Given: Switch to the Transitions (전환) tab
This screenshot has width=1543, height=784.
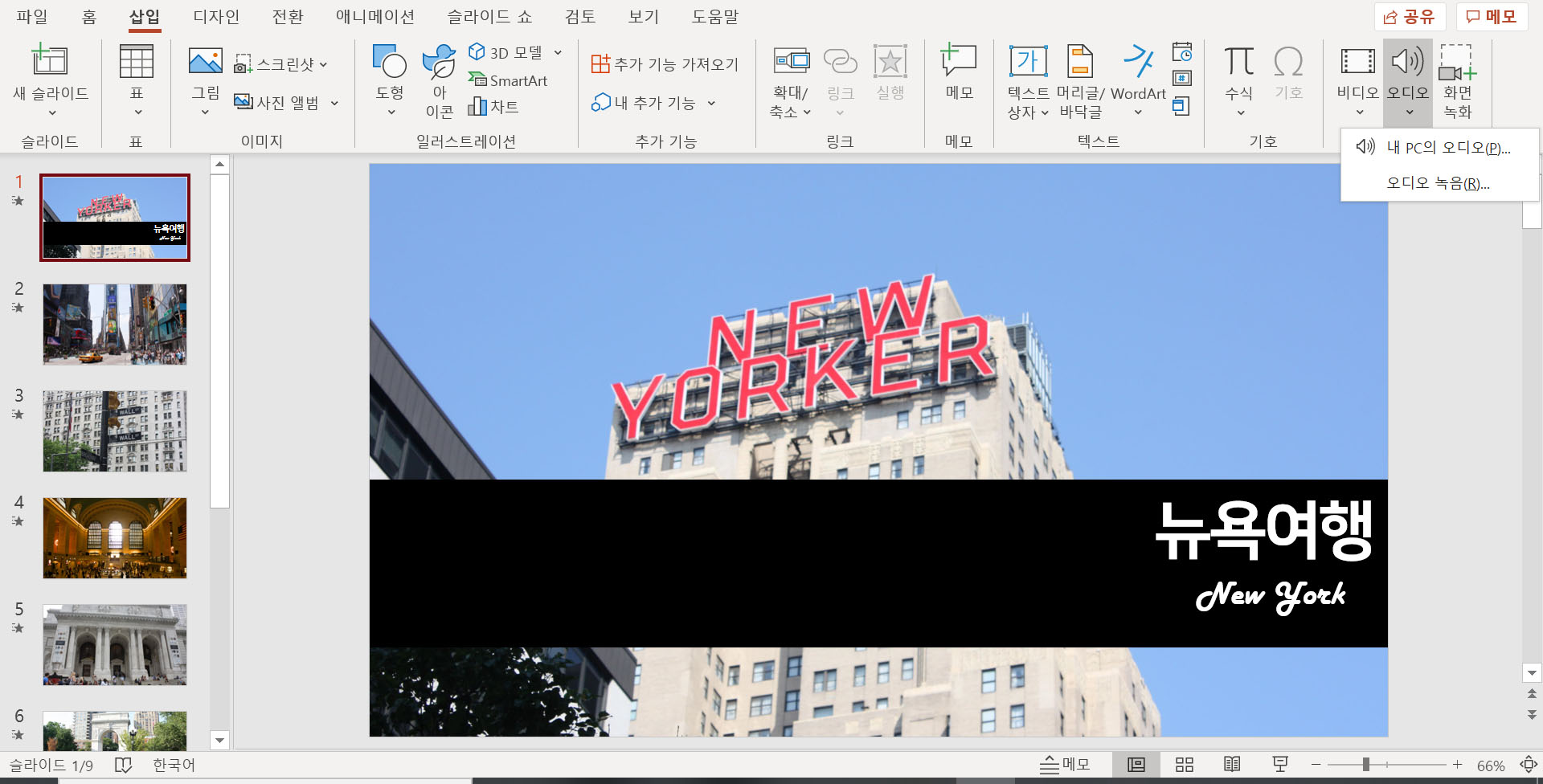Looking at the screenshot, I should pyautogui.click(x=288, y=17).
